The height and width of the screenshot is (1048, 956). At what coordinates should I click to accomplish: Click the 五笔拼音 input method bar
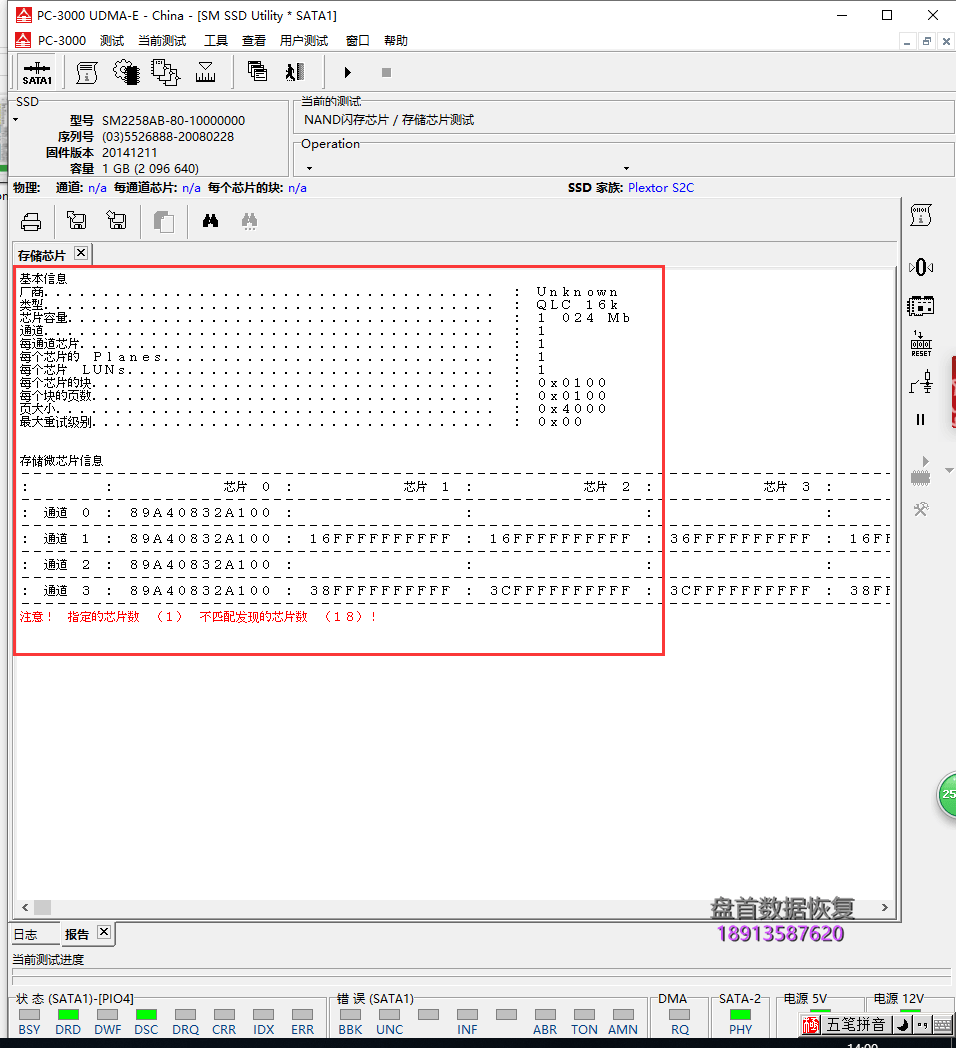coord(856,1024)
